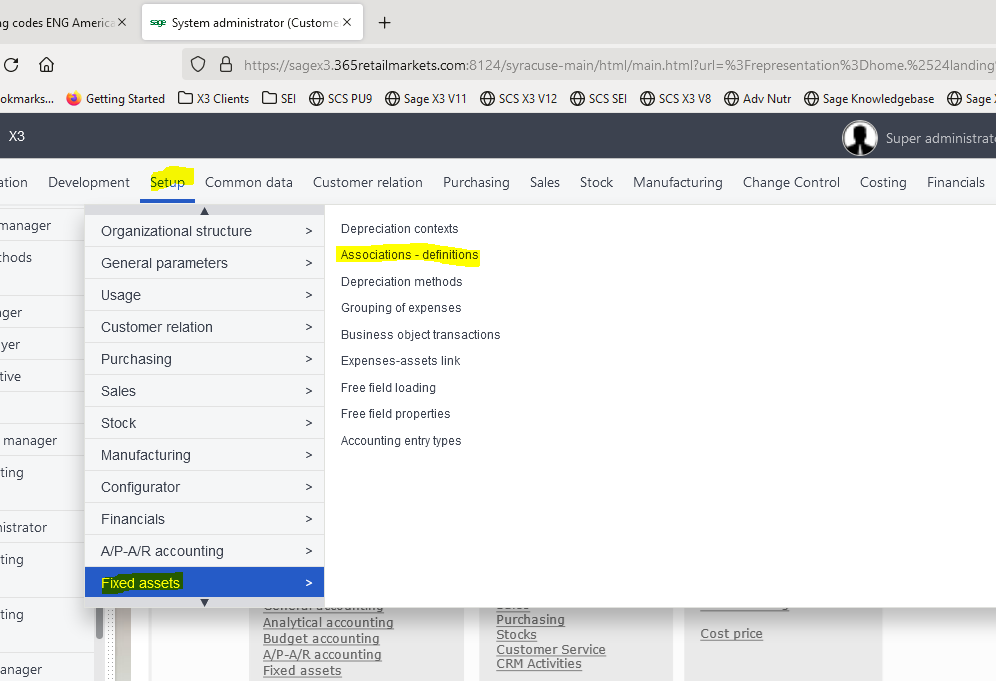Viewport: 996px width, 681px height.
Task: Reload the current page
Action: tap(10, 64)
